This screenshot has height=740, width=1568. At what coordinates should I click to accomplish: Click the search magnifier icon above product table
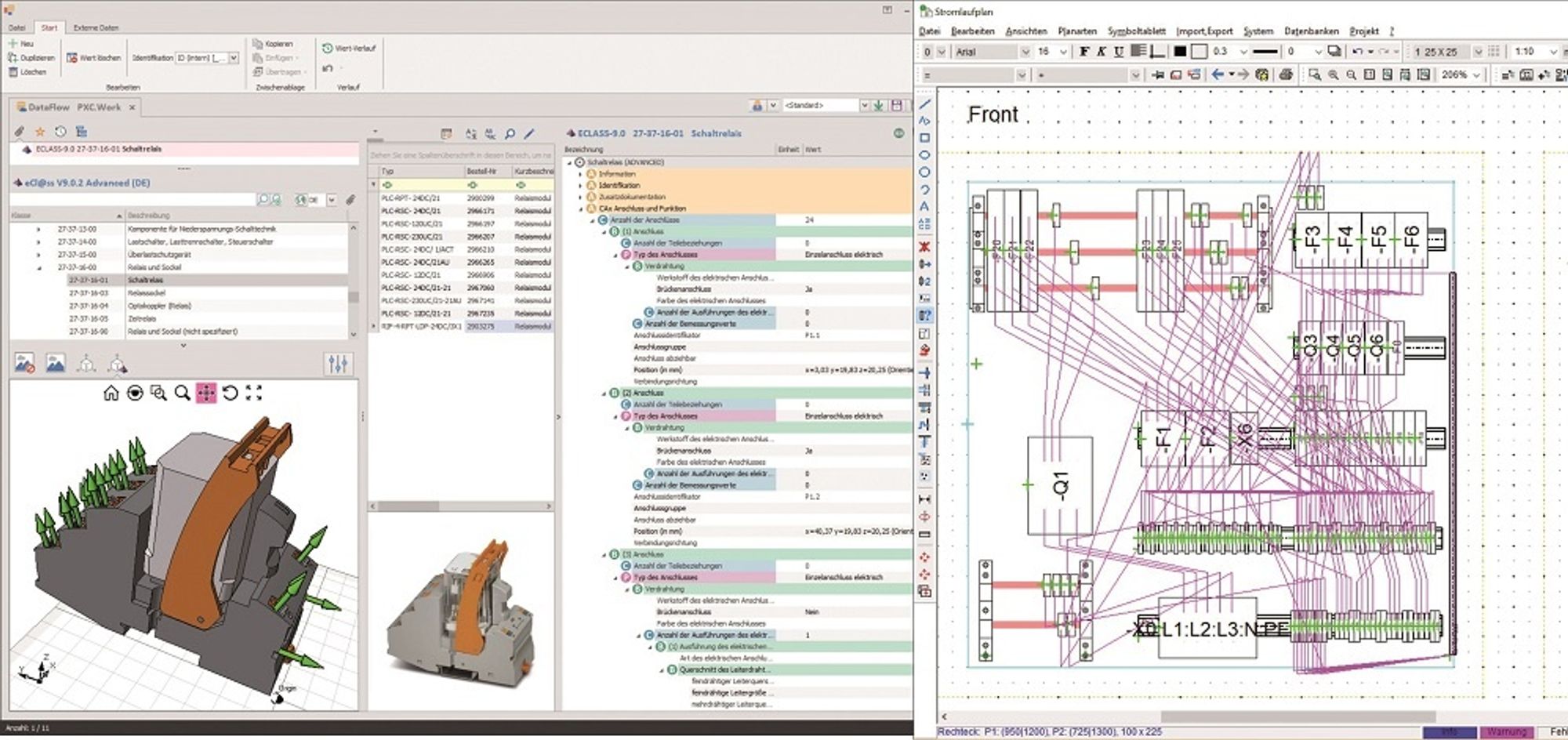pos(510,134)
